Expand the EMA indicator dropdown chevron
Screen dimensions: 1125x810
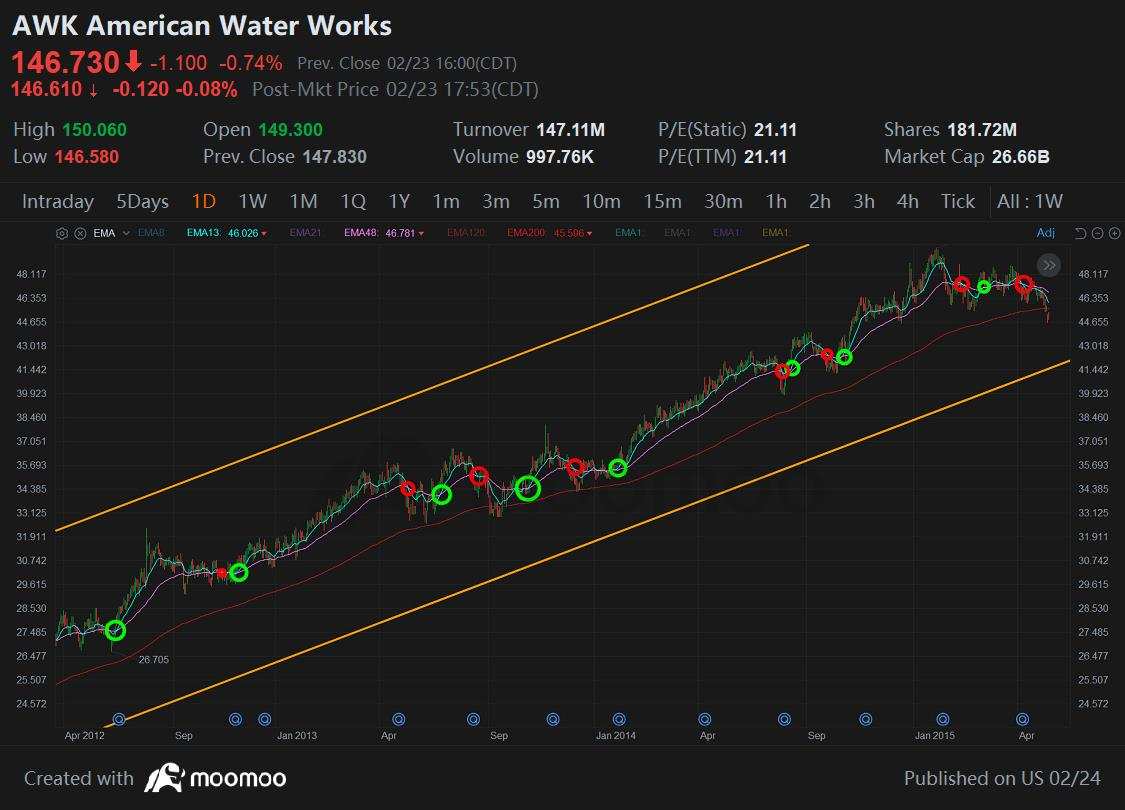126,233
